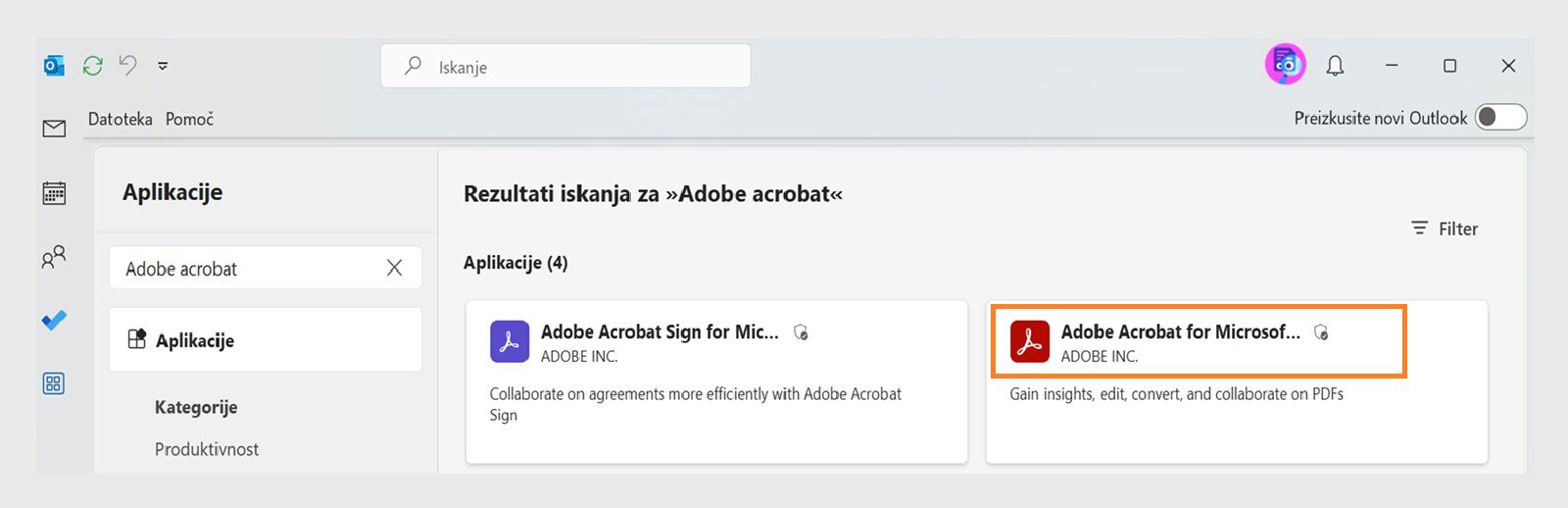This screenshot has height=508, width=1568.
Task: Expand the quick access toolbar dropdown
Action: (x=163, y=66)
